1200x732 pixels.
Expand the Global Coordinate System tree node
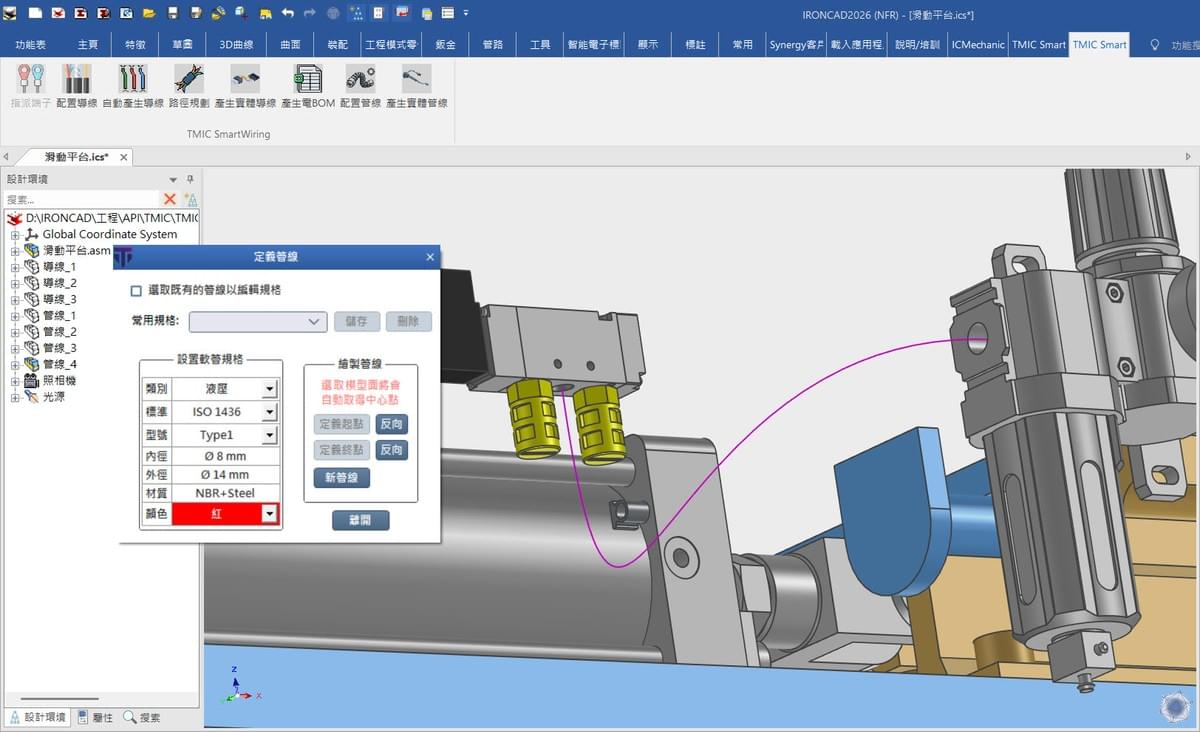click(15, 235)
